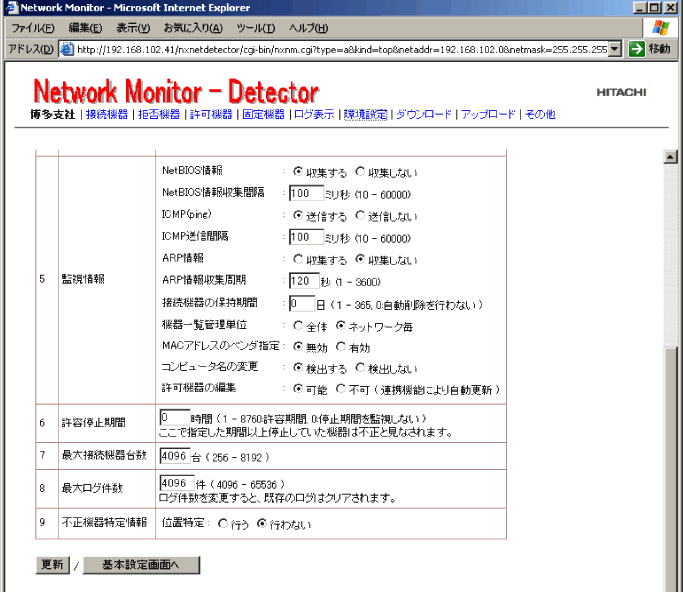Click the 最大ログ件数 input field
The width and height of the screenshot is (683, 592).
[177, 483]
